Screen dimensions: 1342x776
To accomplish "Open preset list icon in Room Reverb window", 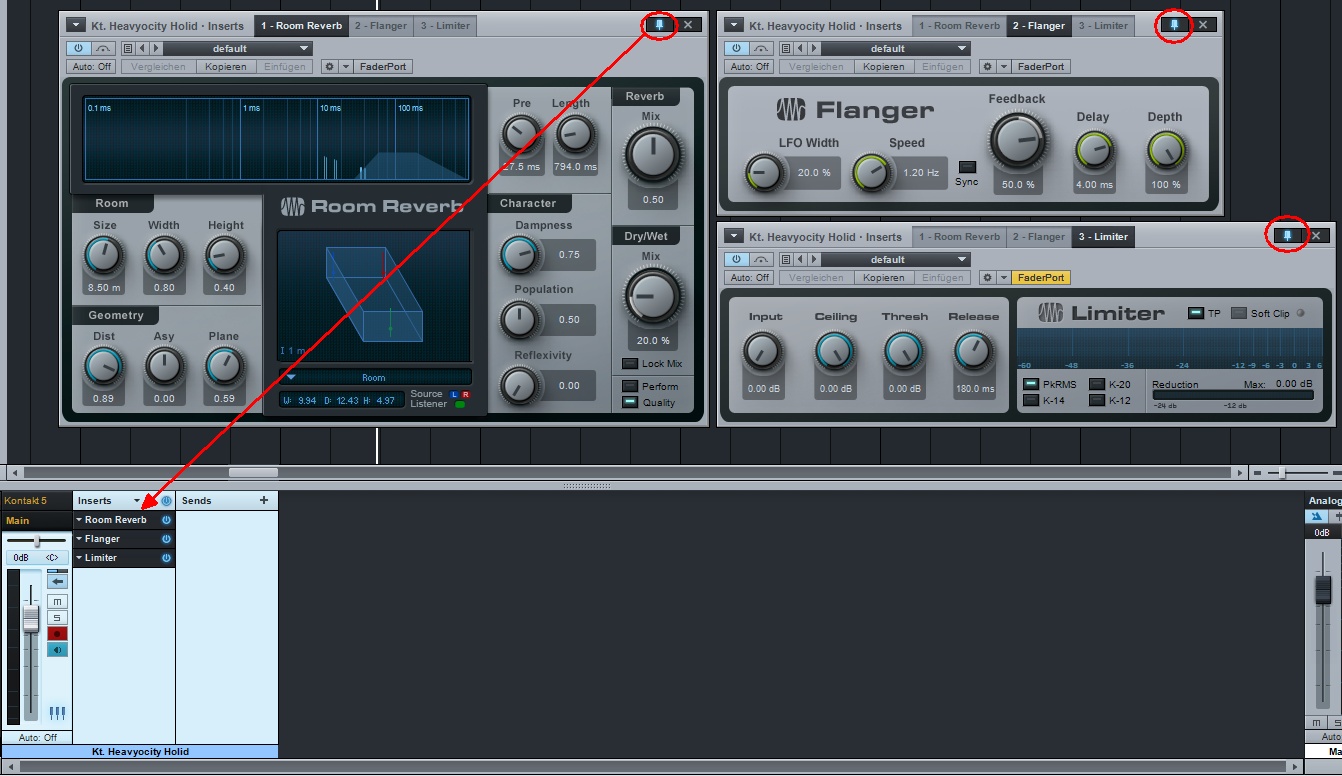I will pos(128,48).
